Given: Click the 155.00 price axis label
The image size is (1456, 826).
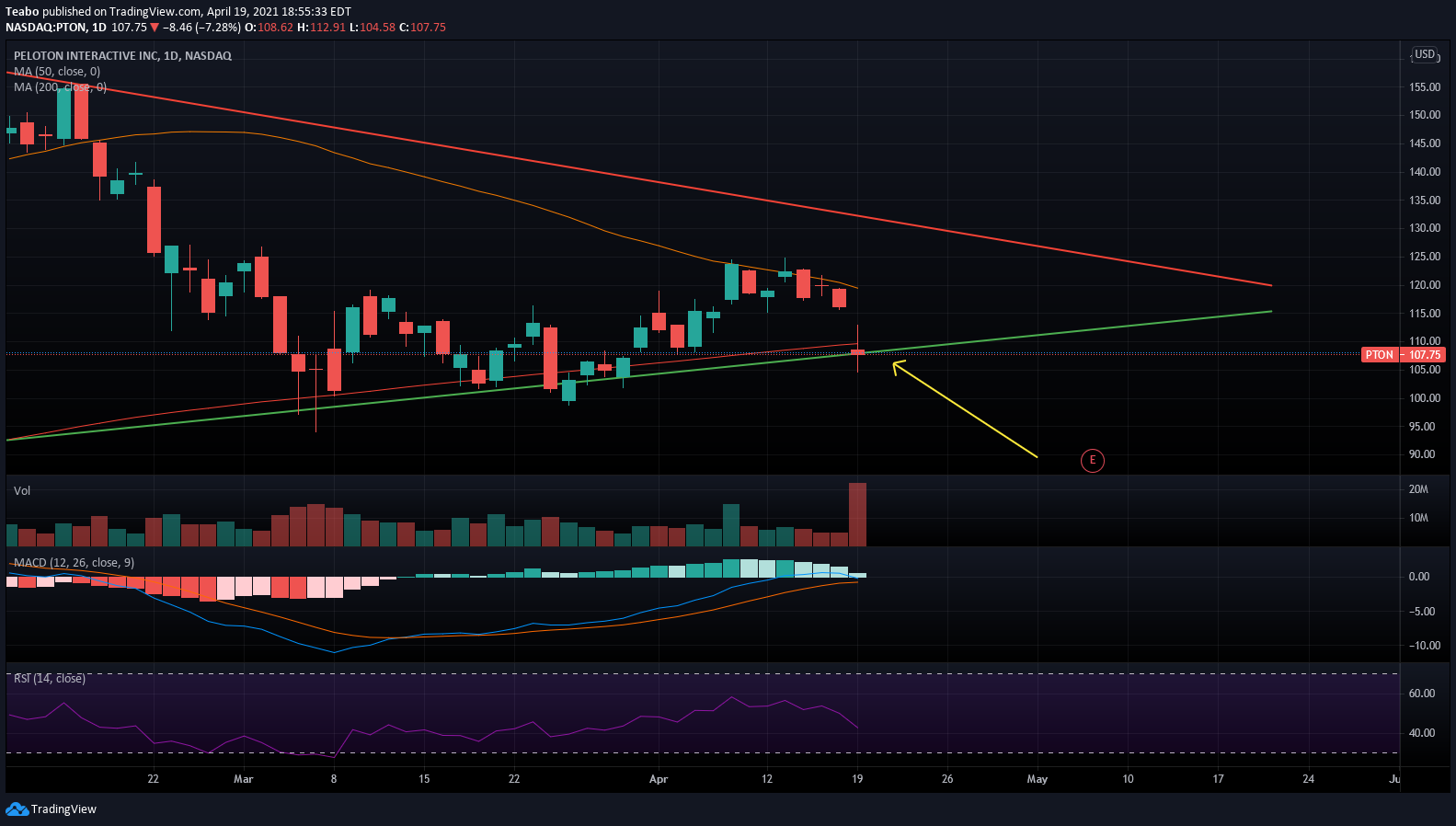Looking at the screenshot, I should click(1425, 87).
